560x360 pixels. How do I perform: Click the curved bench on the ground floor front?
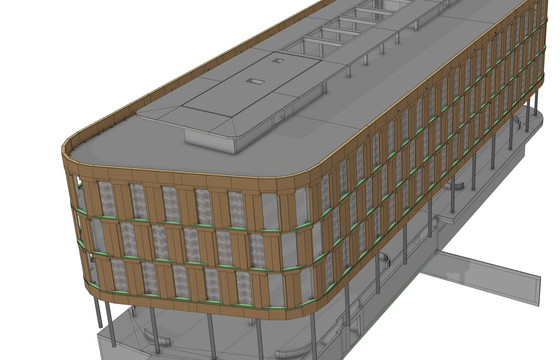pyautogui.click(x=156, y=338)
